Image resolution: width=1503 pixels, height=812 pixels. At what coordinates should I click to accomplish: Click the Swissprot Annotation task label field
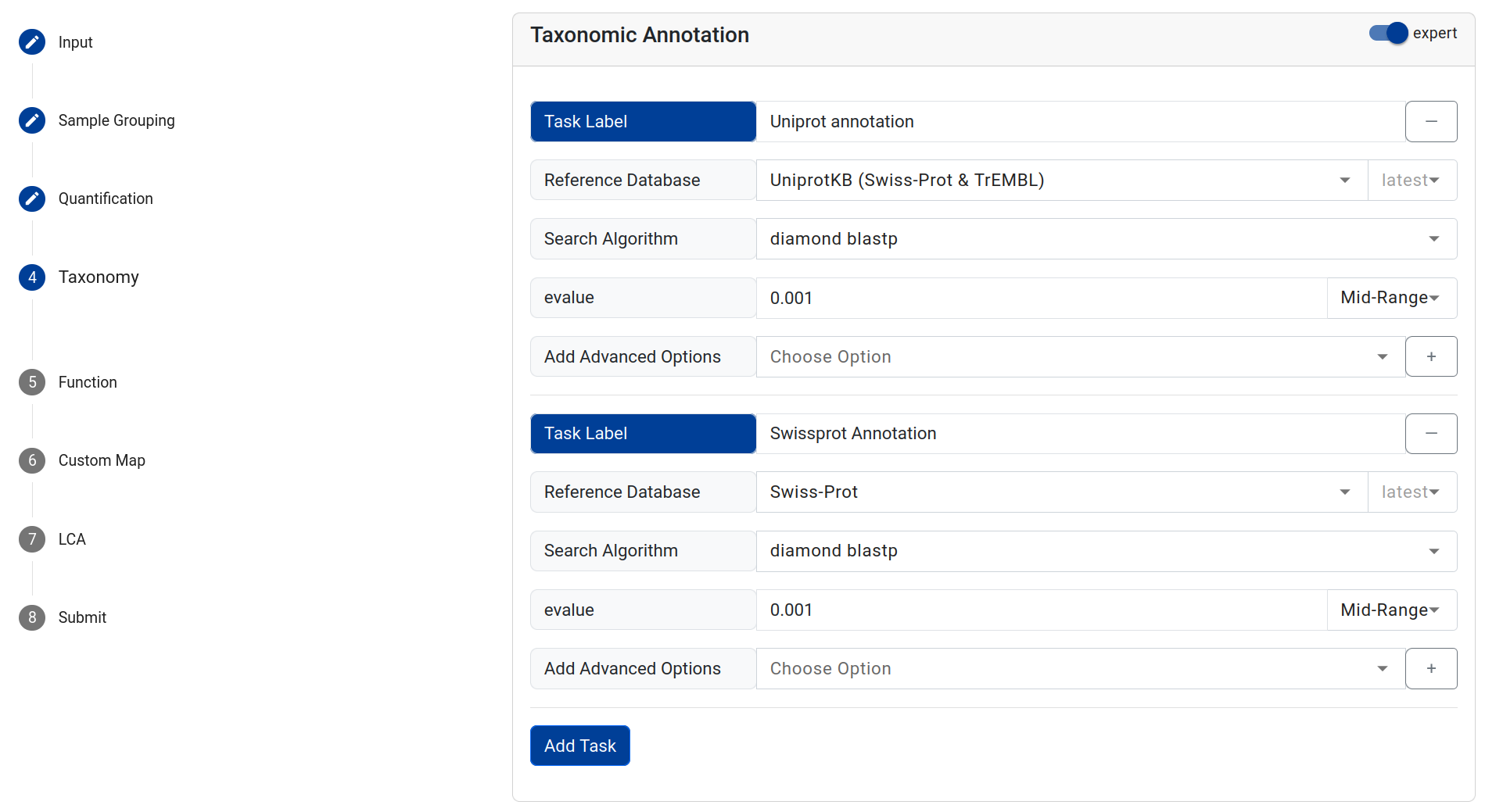click(x=1079, y=434)
